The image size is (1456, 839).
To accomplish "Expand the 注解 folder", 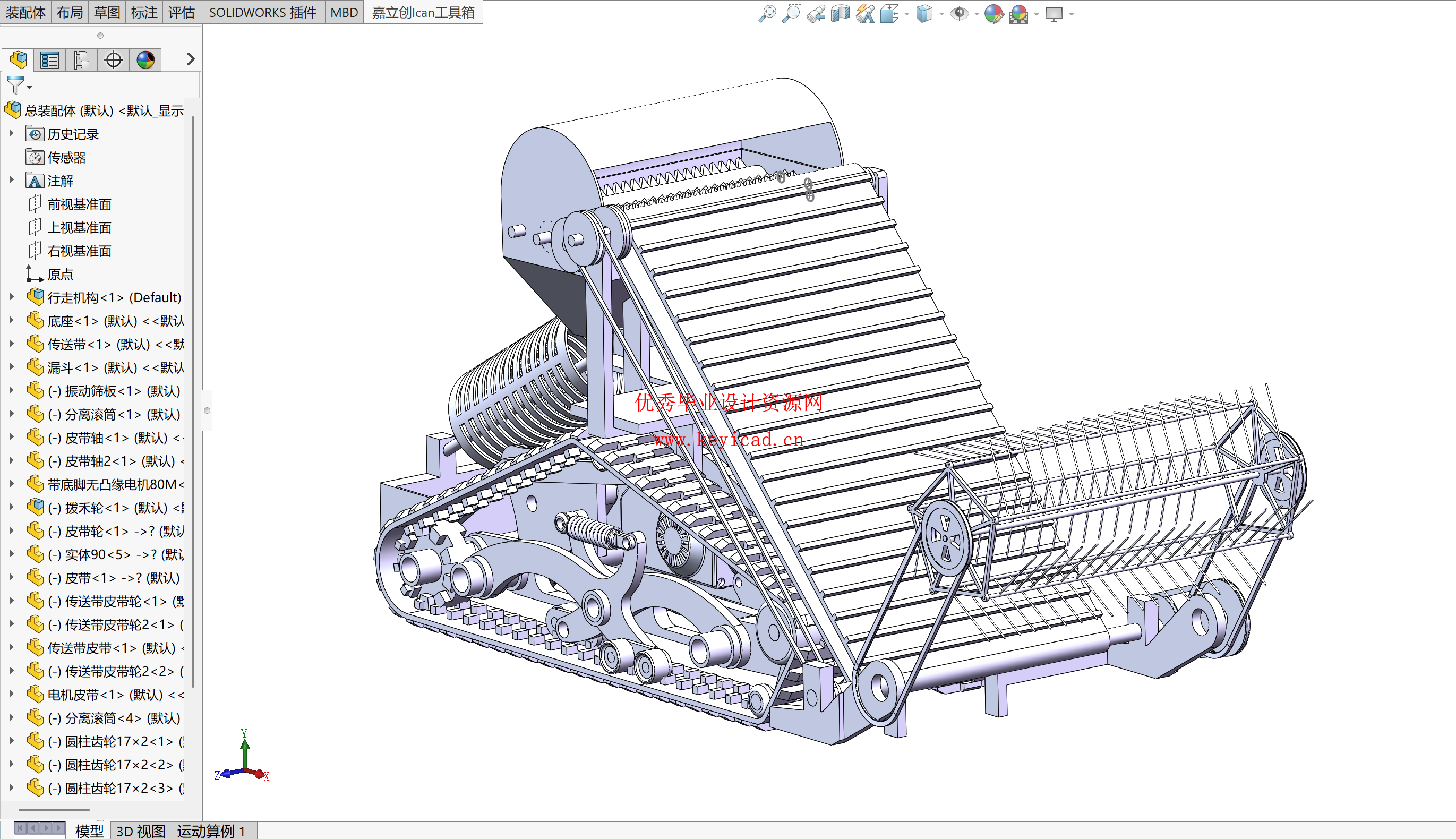I will tap(12, 181).
